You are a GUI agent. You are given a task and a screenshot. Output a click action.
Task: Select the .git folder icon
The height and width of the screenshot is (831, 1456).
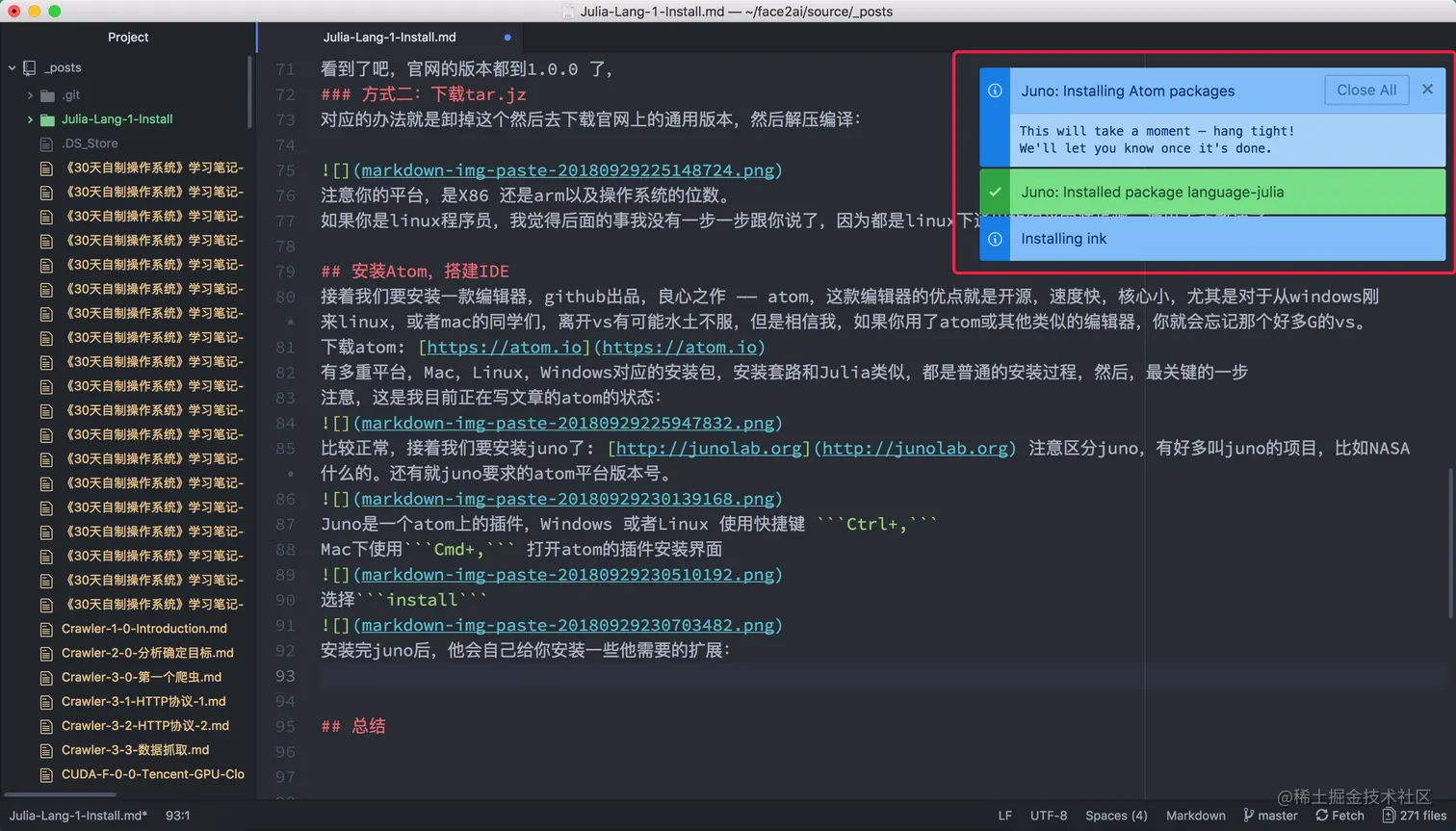coord(47,95)
